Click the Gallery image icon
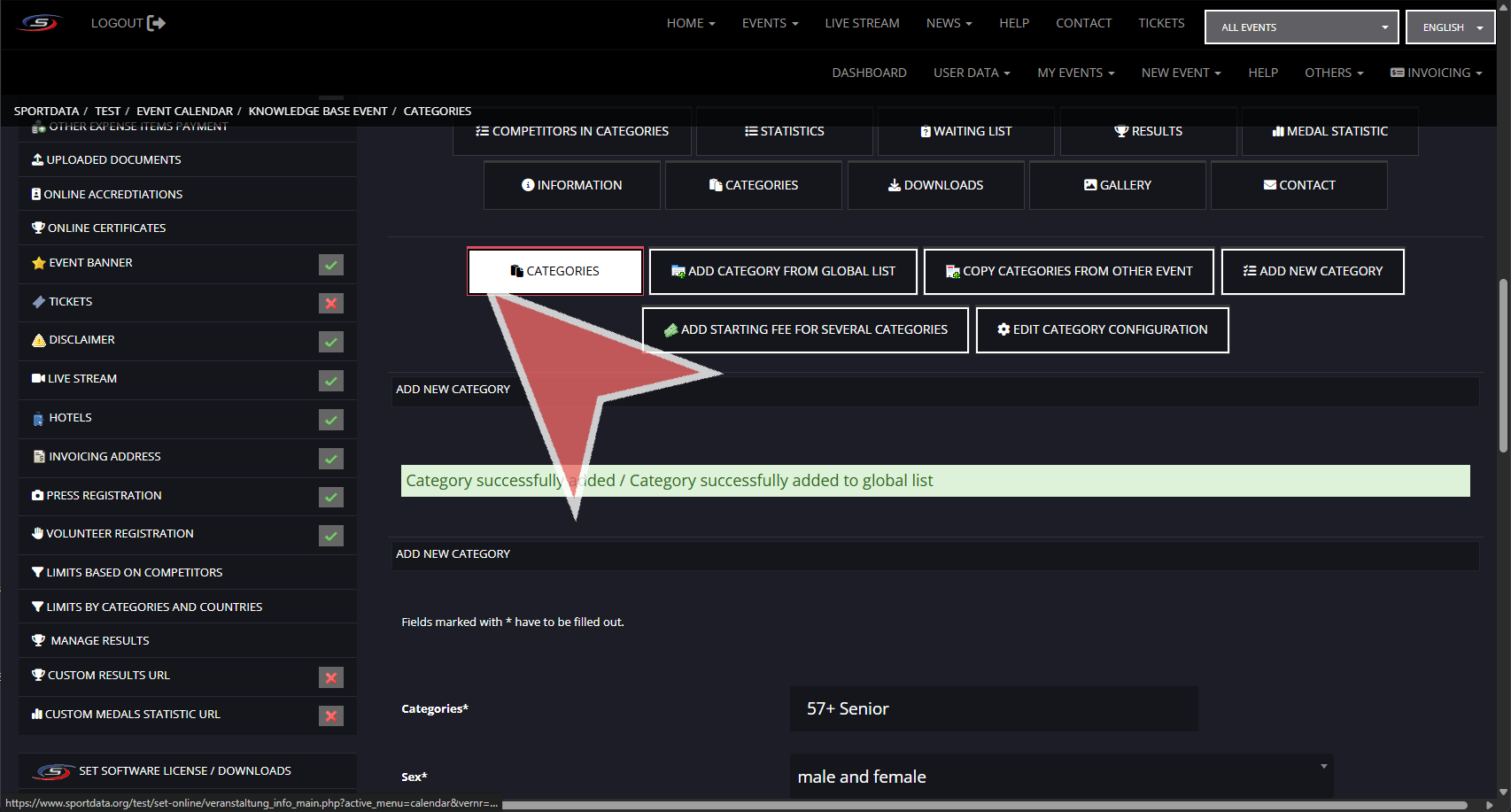The width and height of the screenshot is (1511, 812). pyautogui.click(x=1090, y=185)
